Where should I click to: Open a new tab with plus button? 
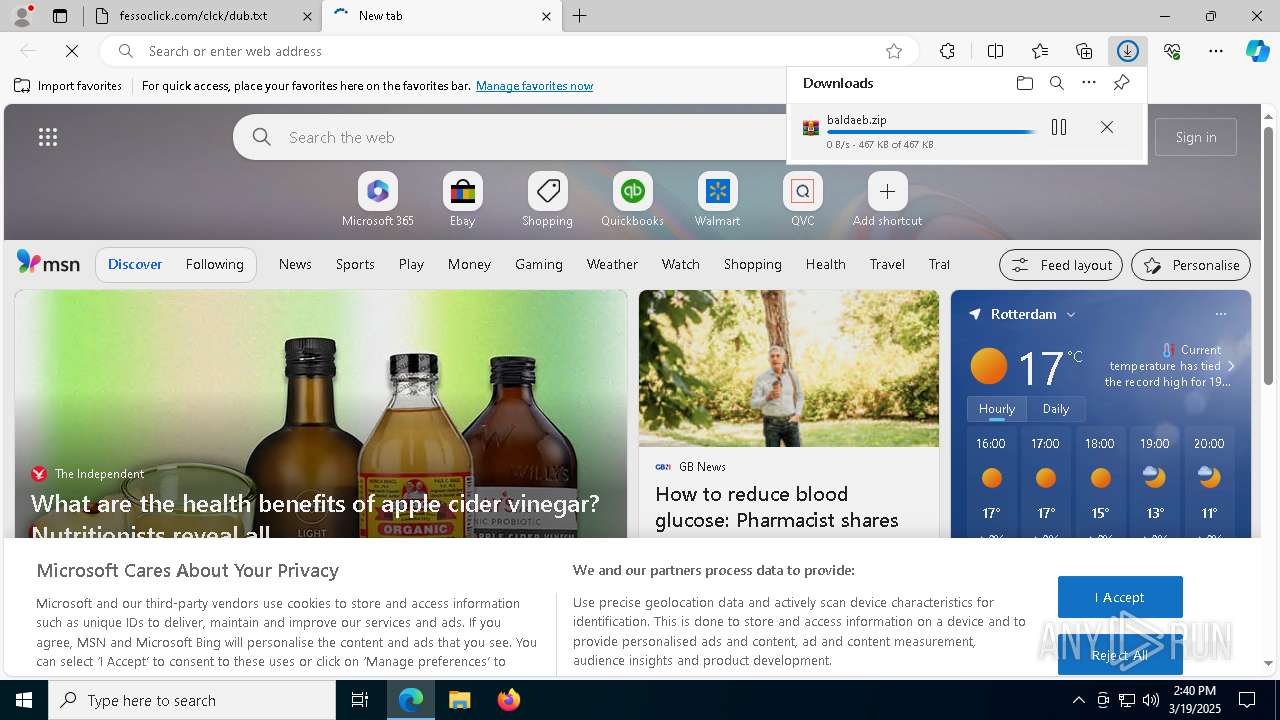coord(580,16)
